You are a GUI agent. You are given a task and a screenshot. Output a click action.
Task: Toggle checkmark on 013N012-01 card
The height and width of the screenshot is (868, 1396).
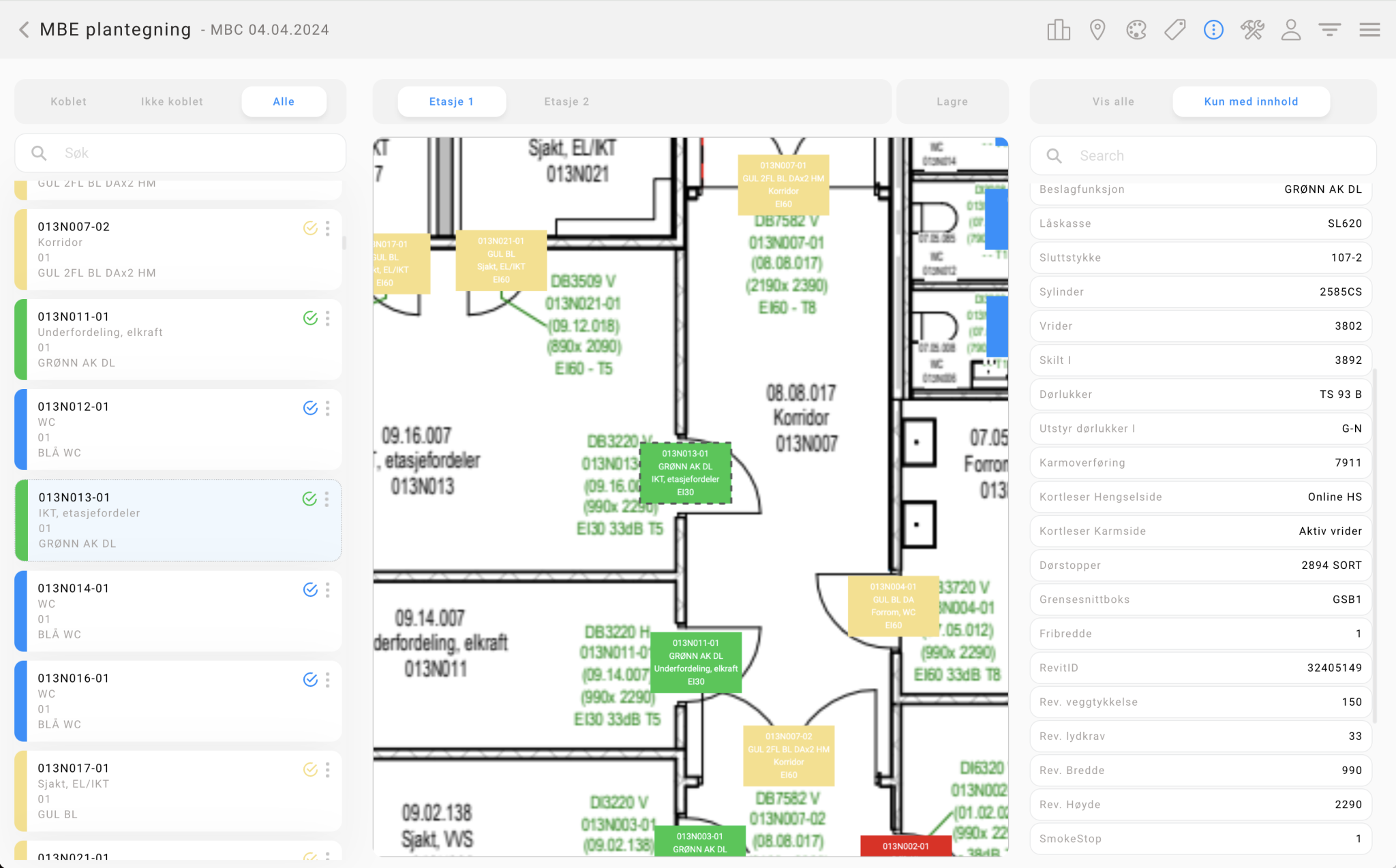click(x=310, y=408)
